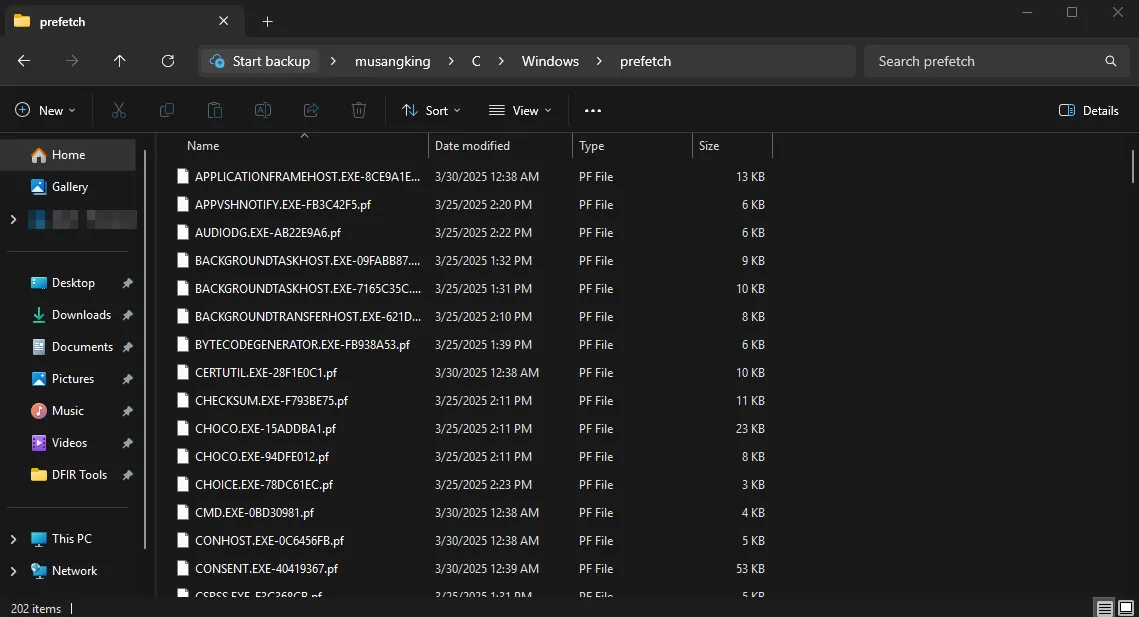Click the Paste toolbar icon
The image size is (1139, 617).
[215, 110]
